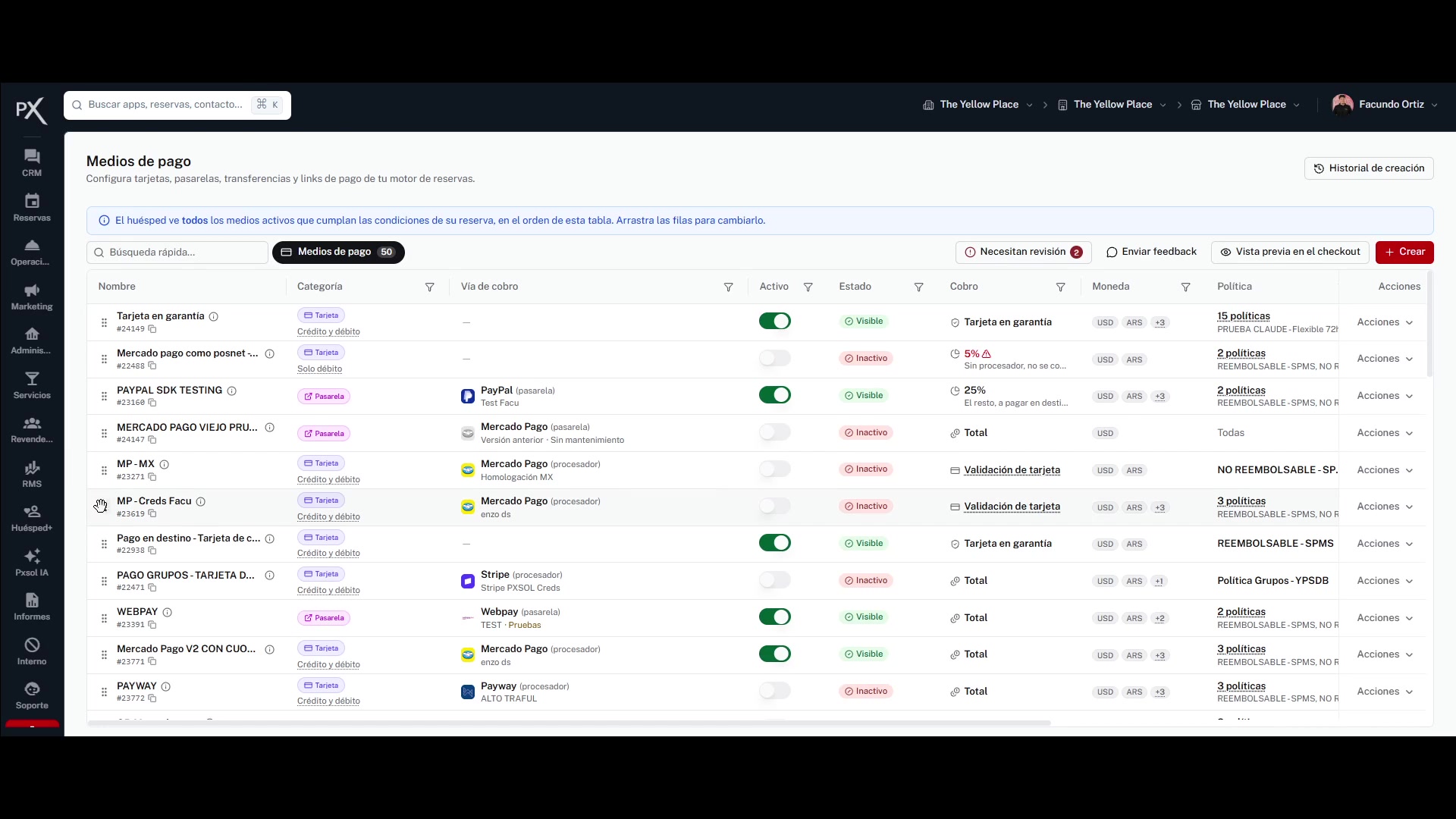Copy ID #24149 of Tarjeta en garantía
The height and width of the screenshot is (819, 1456).
[152, 329]
